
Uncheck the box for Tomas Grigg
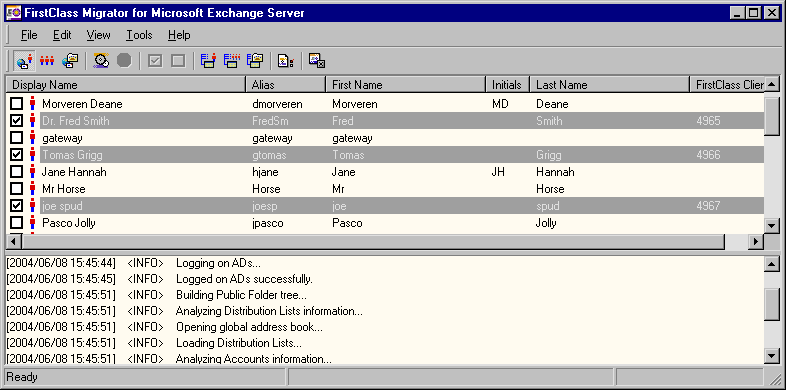click(x=17, y=155)
